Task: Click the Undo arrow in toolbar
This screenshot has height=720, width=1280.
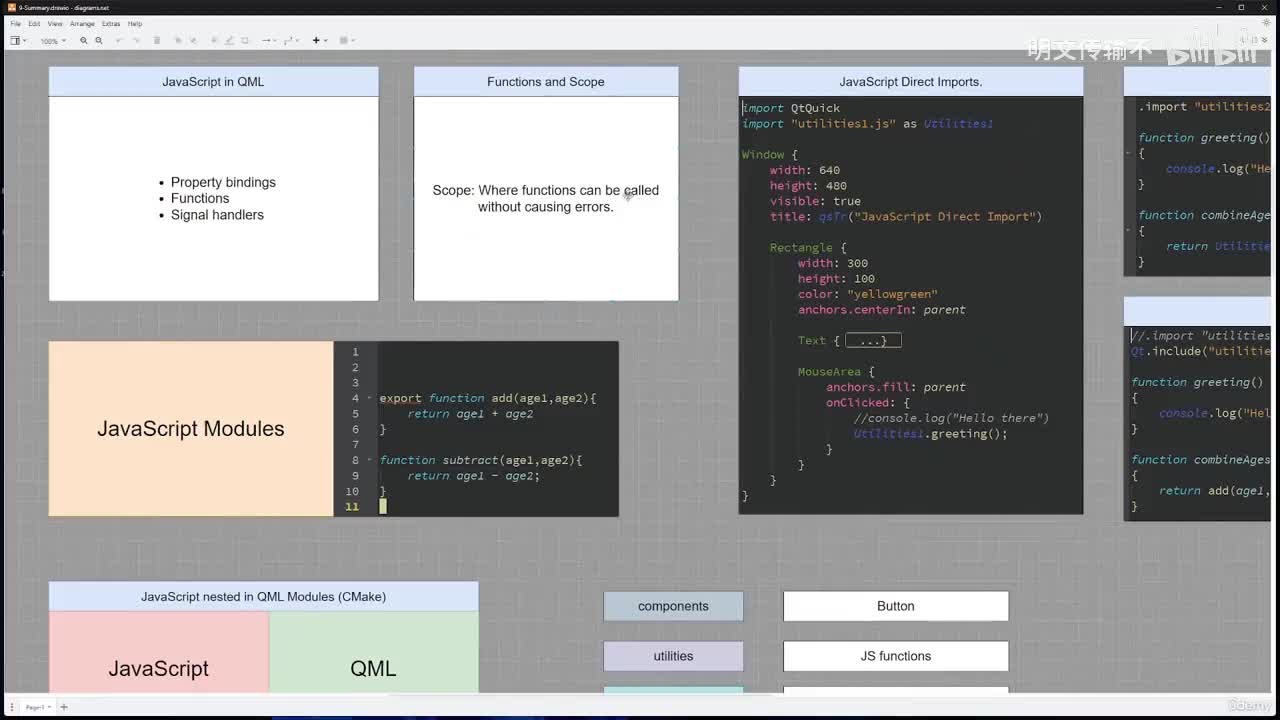Action: coord(119,41)
